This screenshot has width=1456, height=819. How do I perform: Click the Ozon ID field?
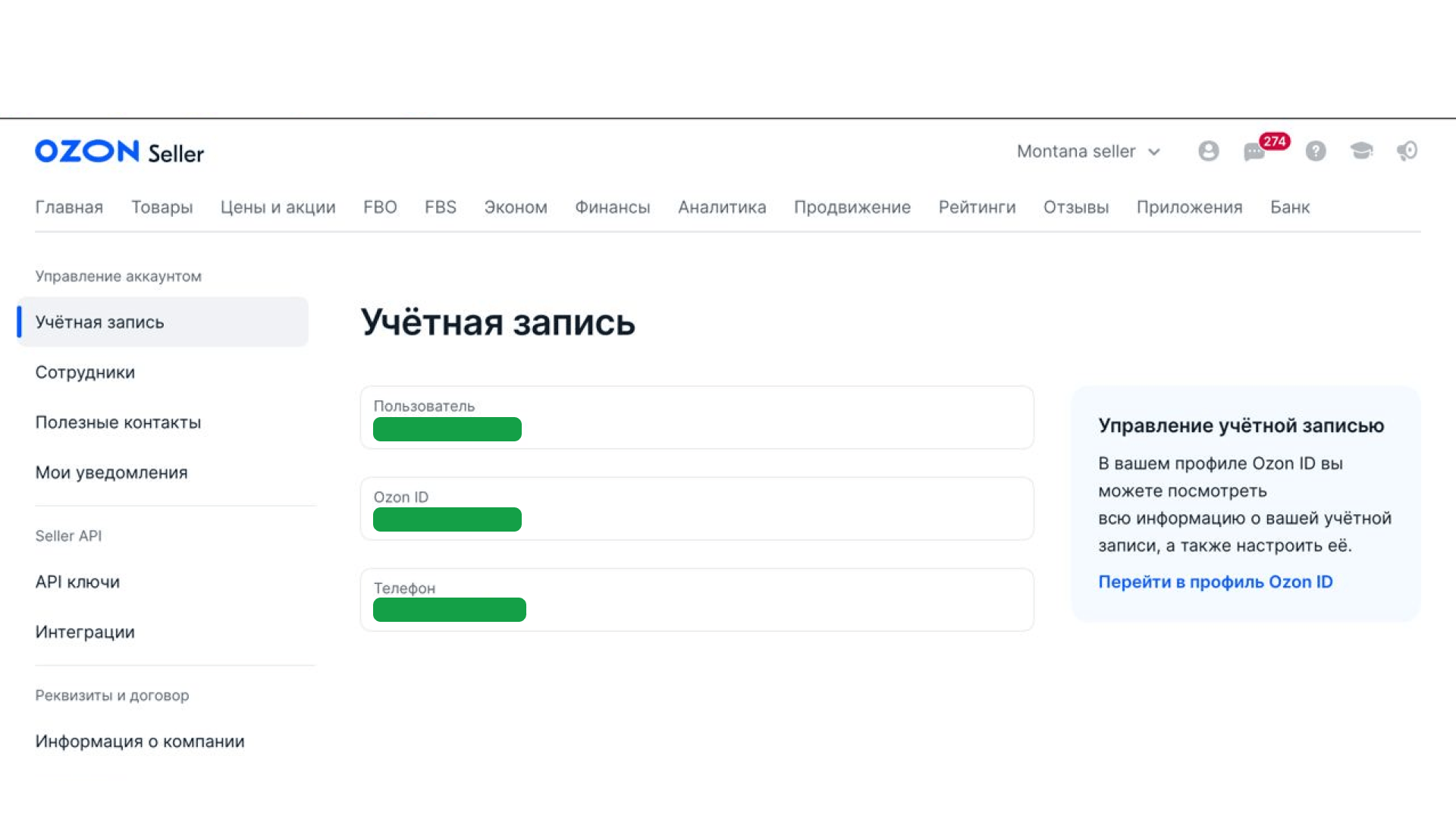[x=697, y=508]
